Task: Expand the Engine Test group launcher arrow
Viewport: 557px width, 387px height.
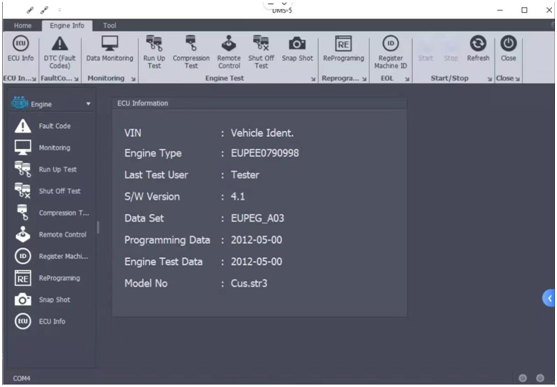Action: [313, 79]
